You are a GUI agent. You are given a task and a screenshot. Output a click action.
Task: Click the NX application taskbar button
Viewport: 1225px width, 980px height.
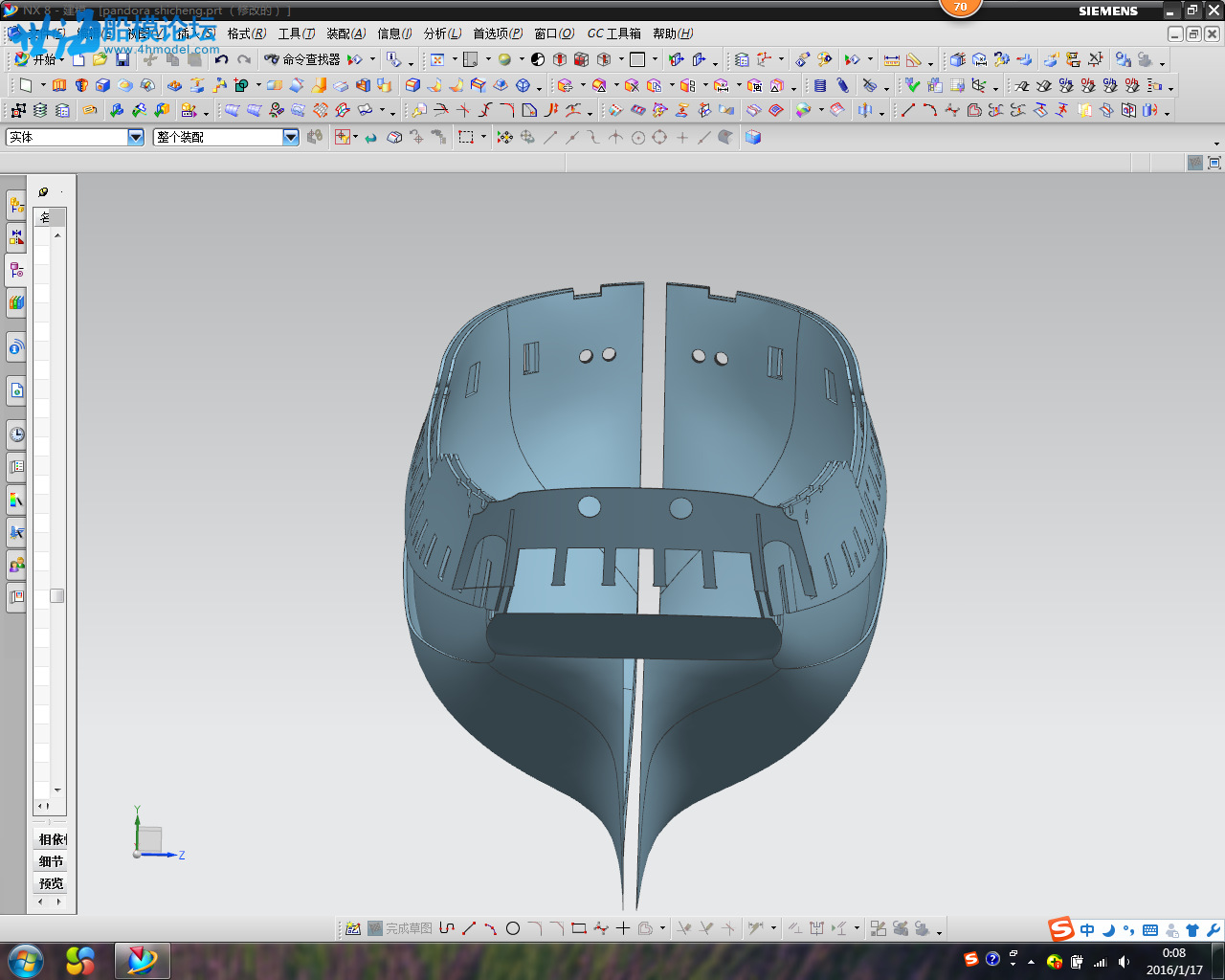click(x=142, y=961)
